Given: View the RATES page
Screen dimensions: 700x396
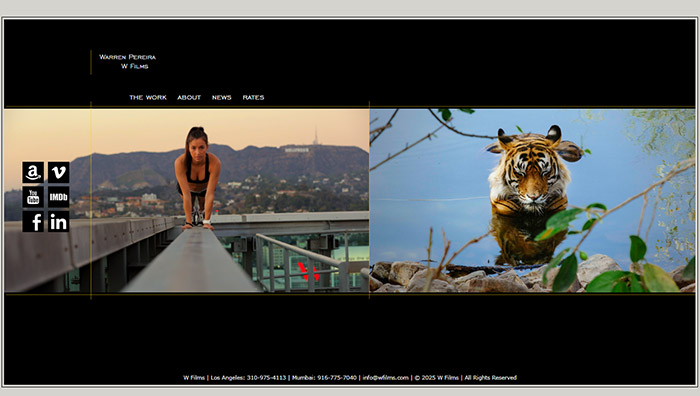Looking at the screenshot, I should 253,97.
